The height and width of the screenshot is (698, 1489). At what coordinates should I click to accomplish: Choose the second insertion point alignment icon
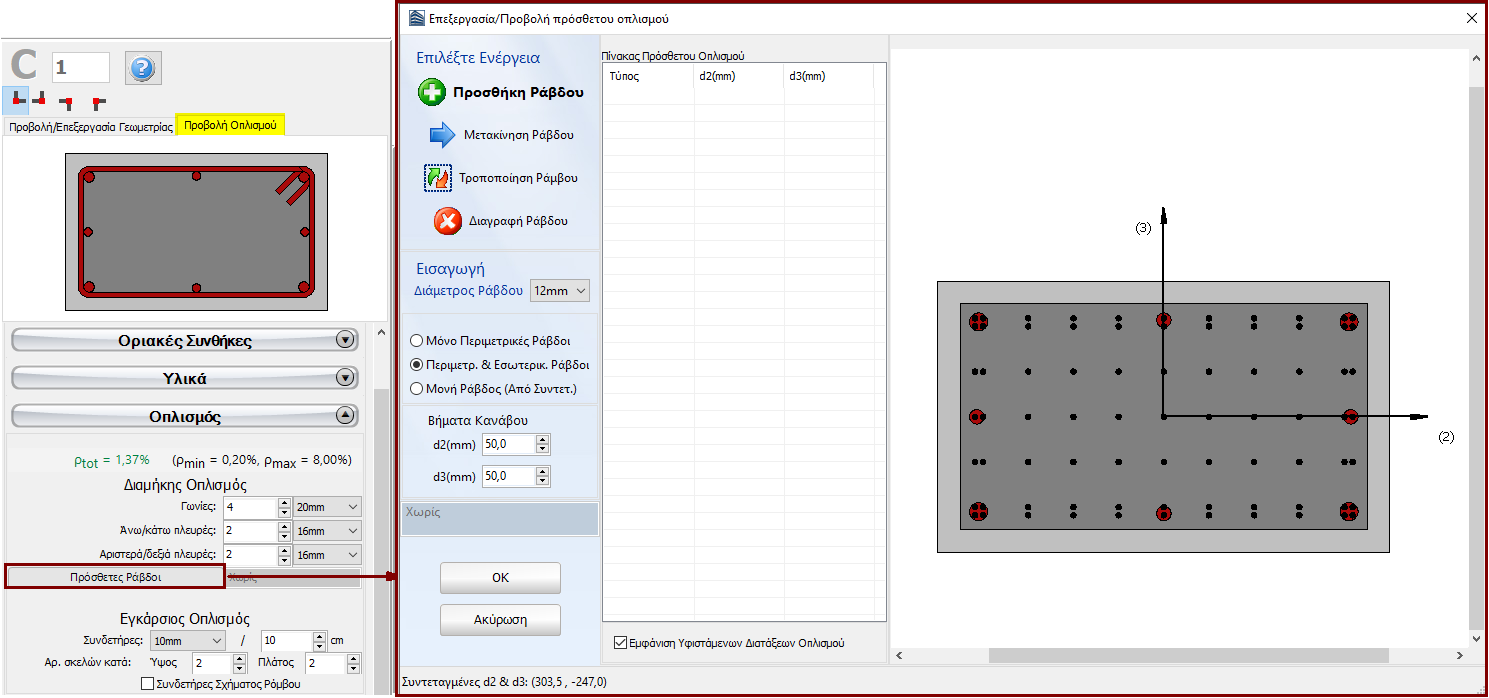click(40, 99)
